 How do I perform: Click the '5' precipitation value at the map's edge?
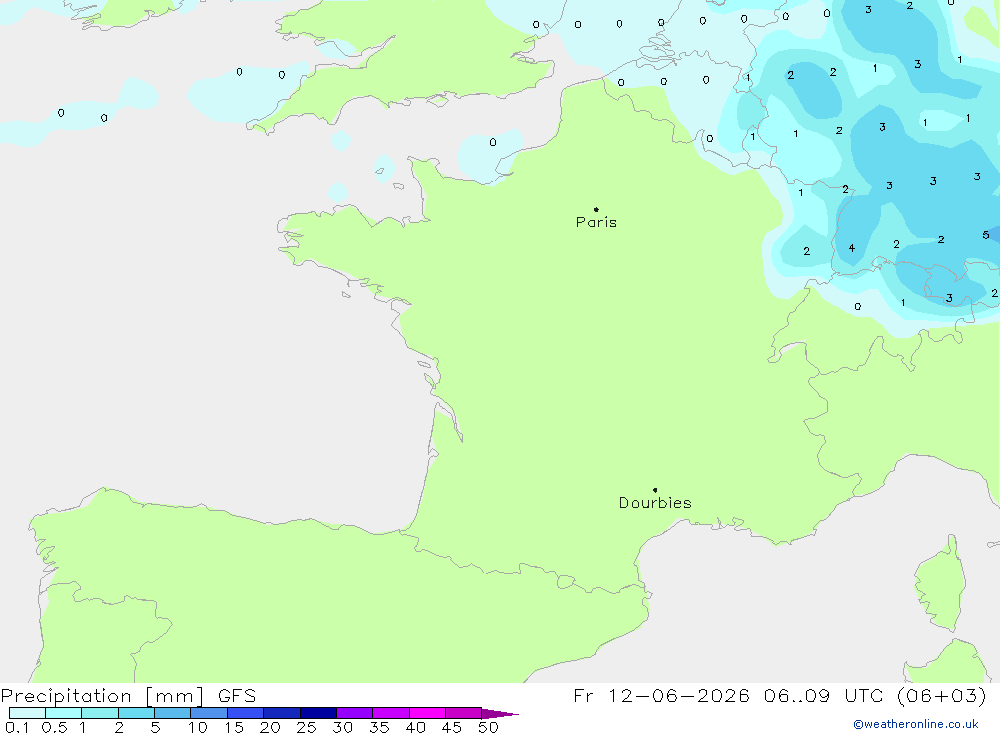coord(986,235)
